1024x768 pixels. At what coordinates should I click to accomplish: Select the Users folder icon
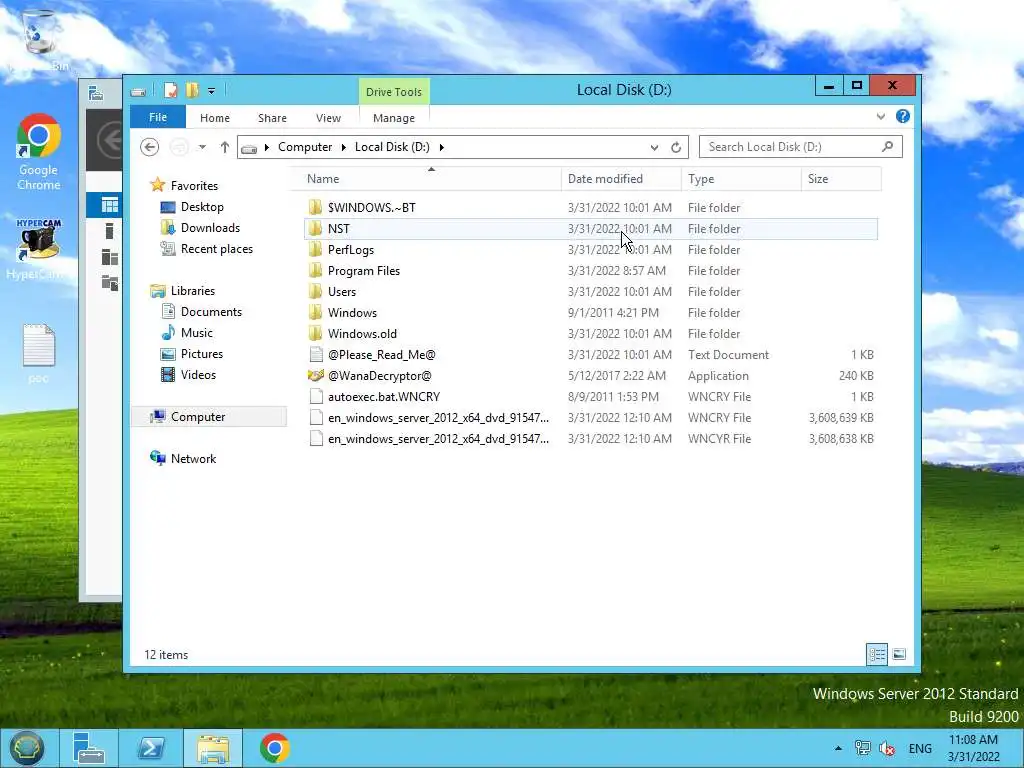315,291
